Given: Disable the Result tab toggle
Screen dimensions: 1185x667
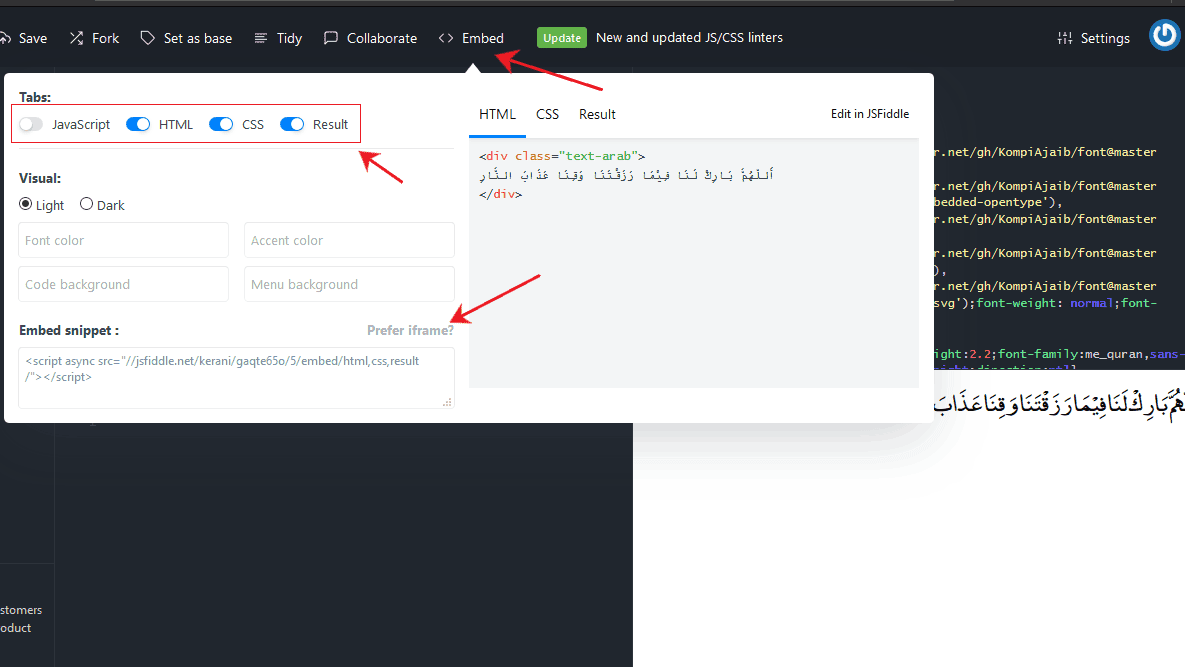Looking at the screenshot, I should [x=292, y=124].
